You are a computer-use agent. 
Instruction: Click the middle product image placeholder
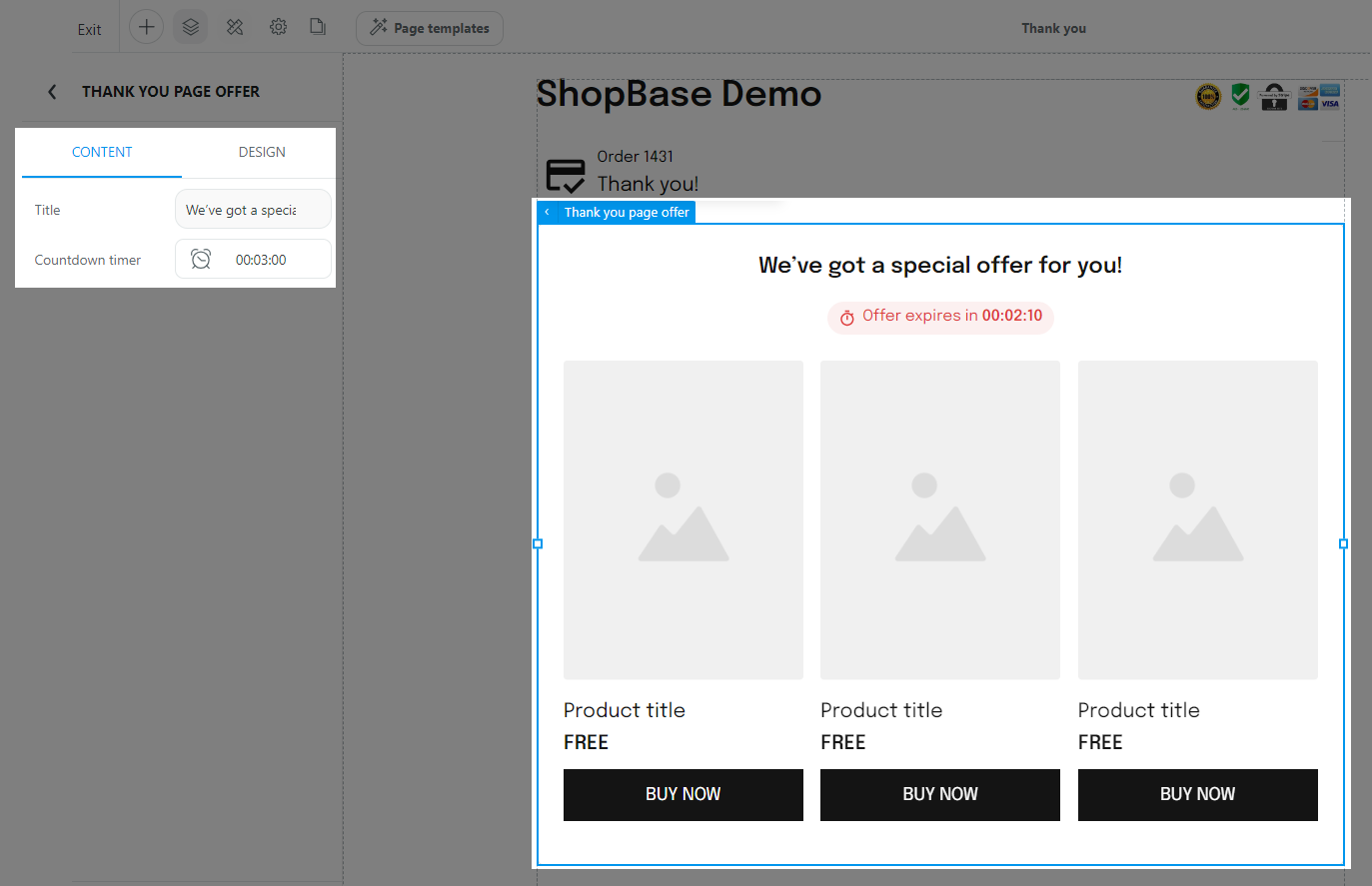(x=939, y=519)
